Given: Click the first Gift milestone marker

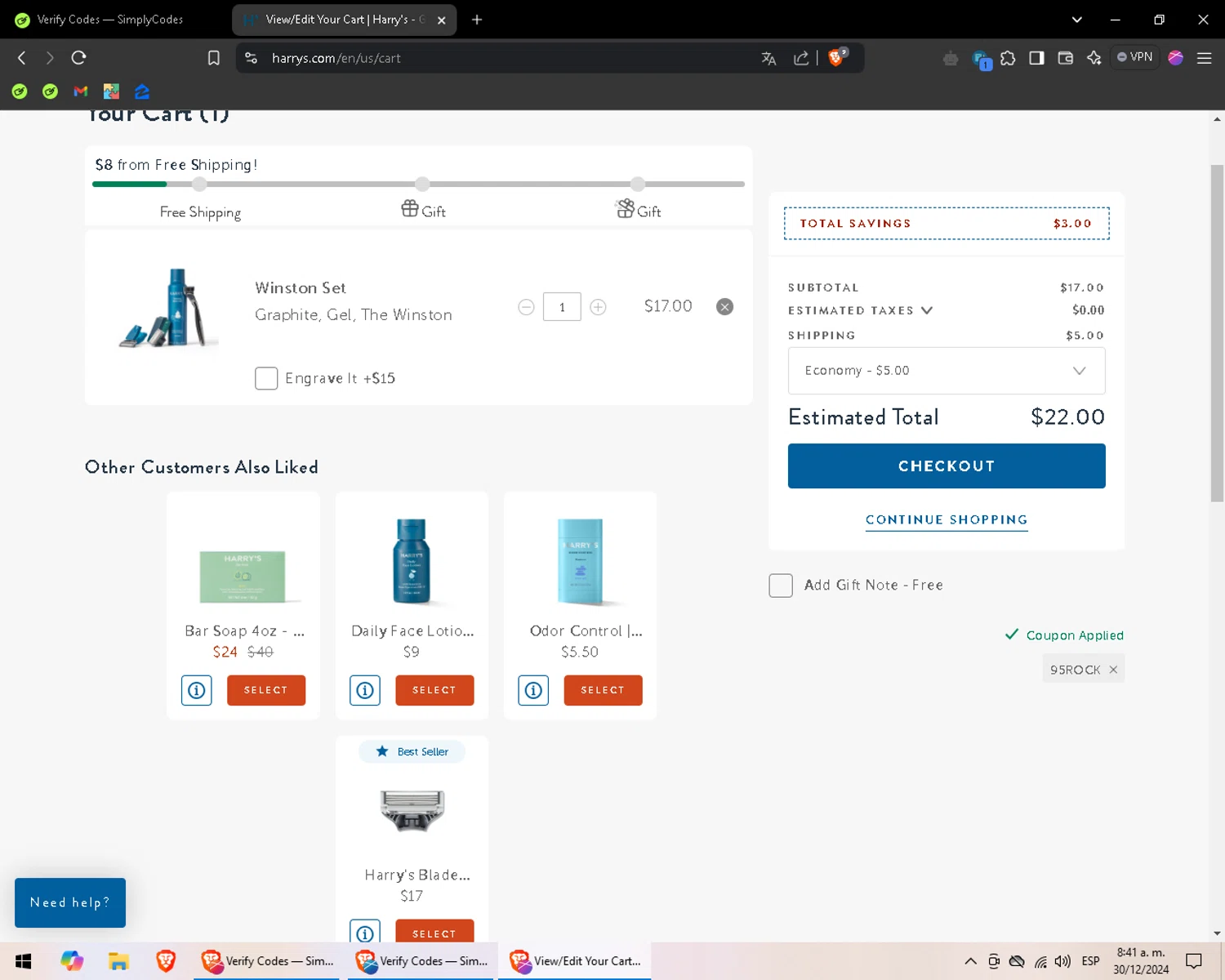Looking at the screenshot, I should [422, 185].
